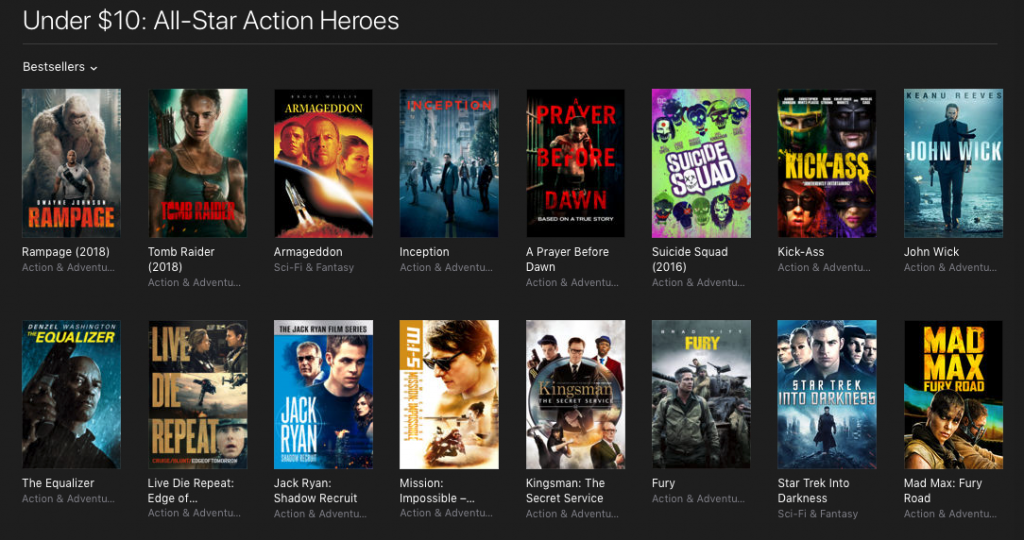This screenshot has width=1024, height=540.
Task: Click 'Mad Max: Fury Road' title
Action: tap(942, 490)
